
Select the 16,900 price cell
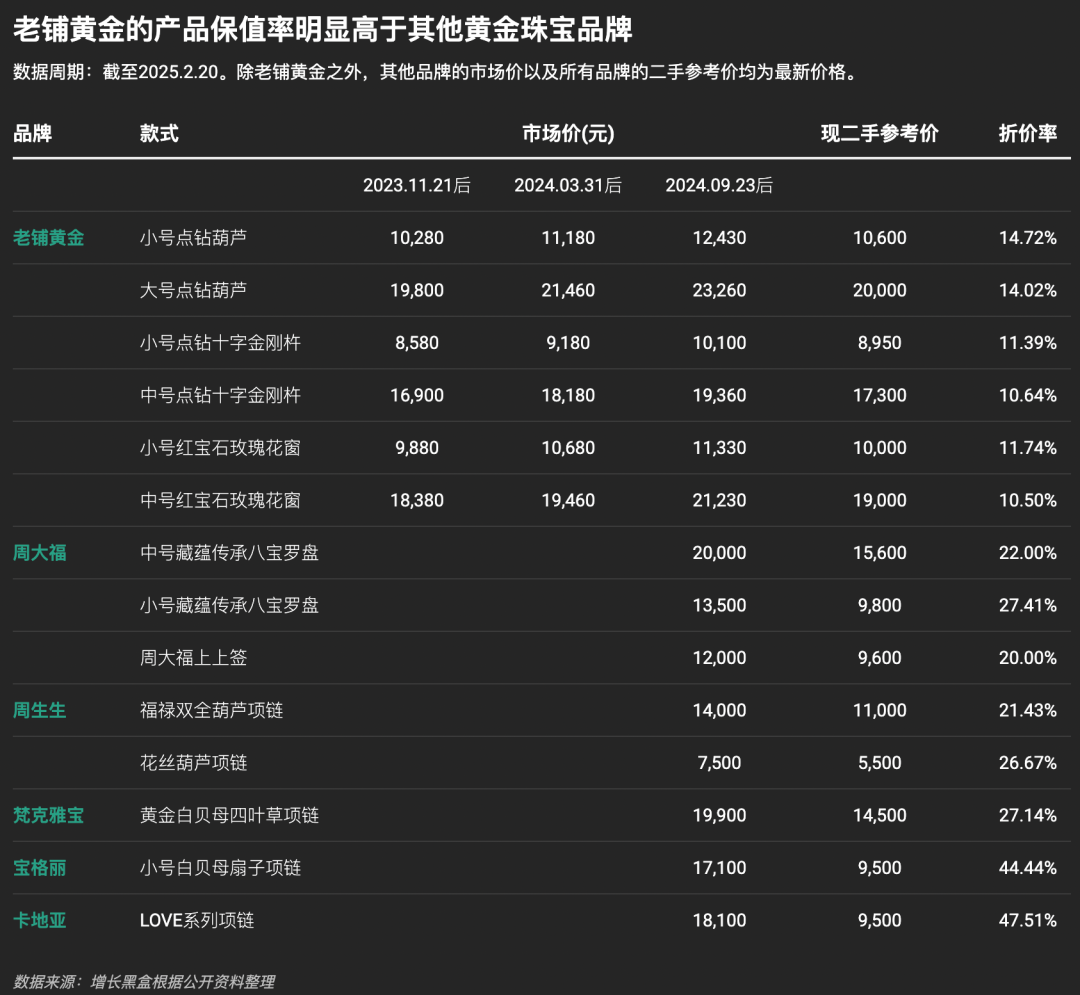click(x=417, y=395)
